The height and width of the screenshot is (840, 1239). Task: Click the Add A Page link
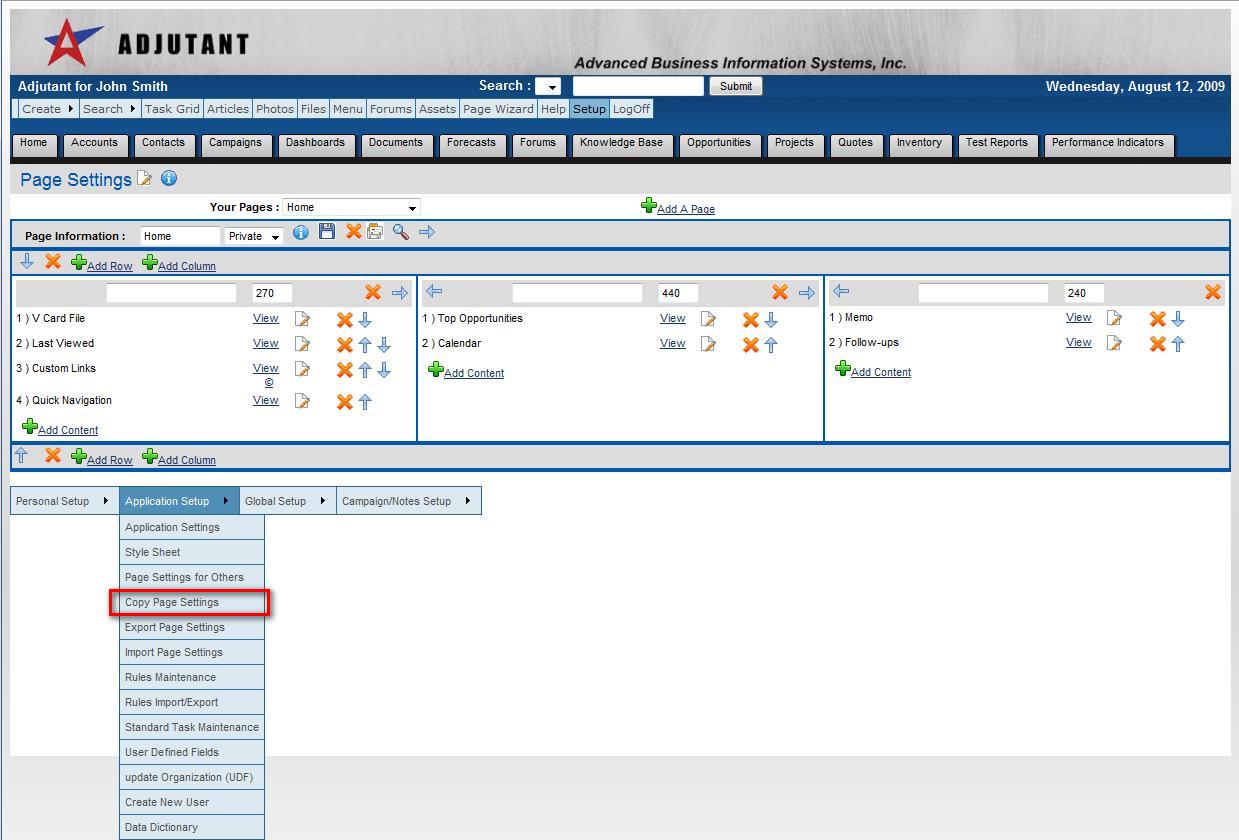685,209
